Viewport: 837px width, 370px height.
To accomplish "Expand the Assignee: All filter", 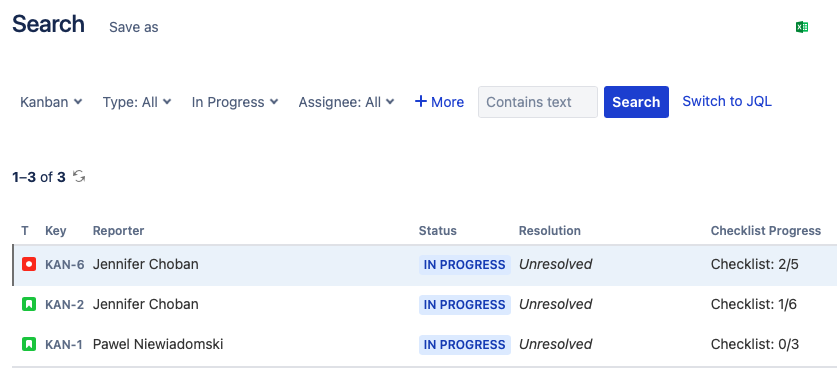I will [346, 102].
